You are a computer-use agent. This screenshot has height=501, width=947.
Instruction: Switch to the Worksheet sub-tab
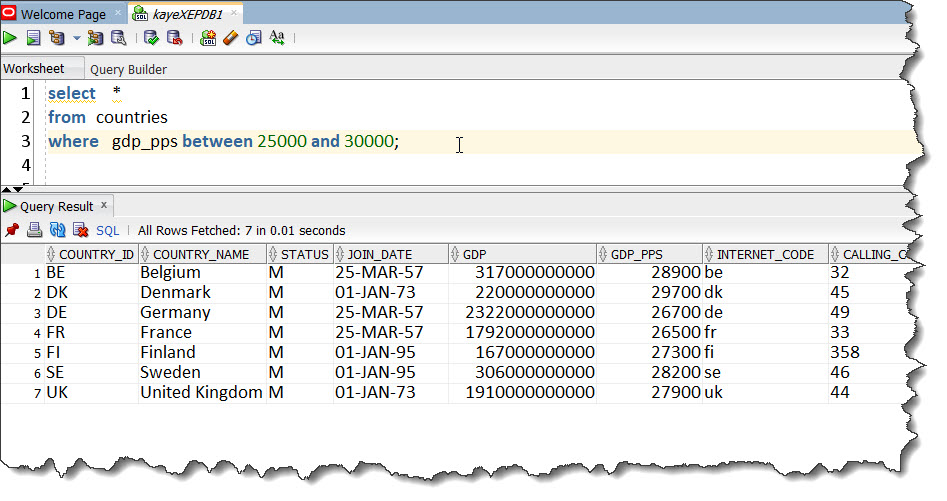tap(34, 69)
